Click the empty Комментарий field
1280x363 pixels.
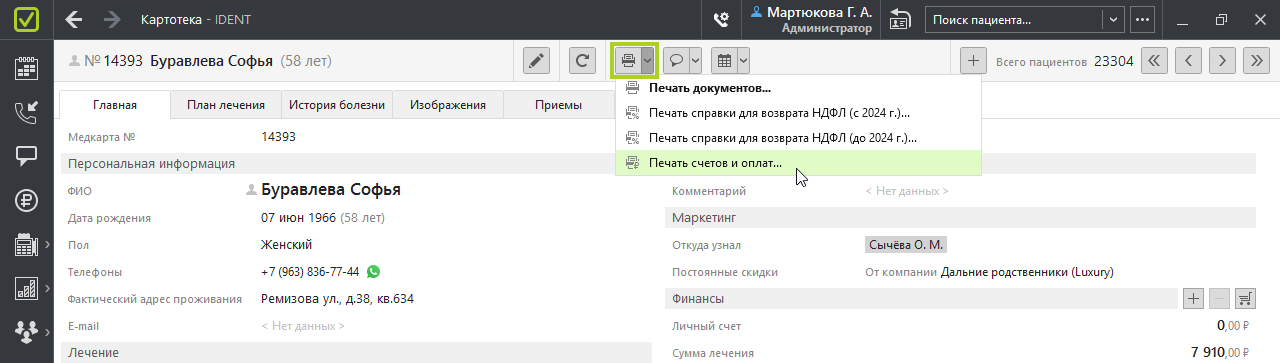(907, 191)
